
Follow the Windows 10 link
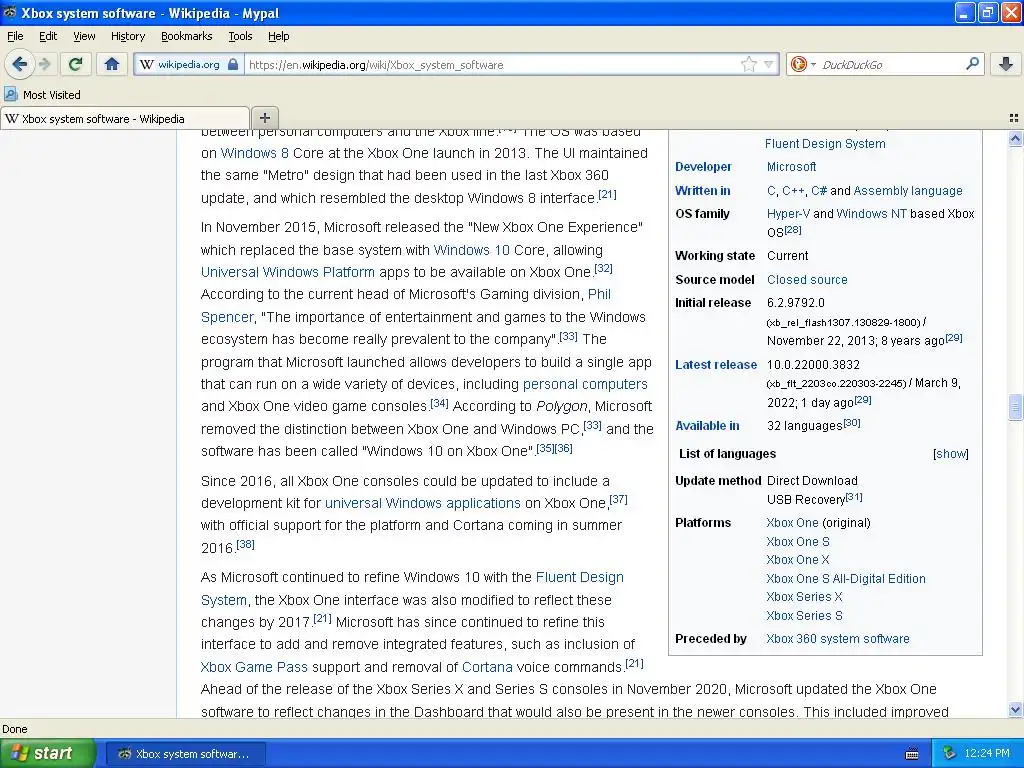(472, 250)
